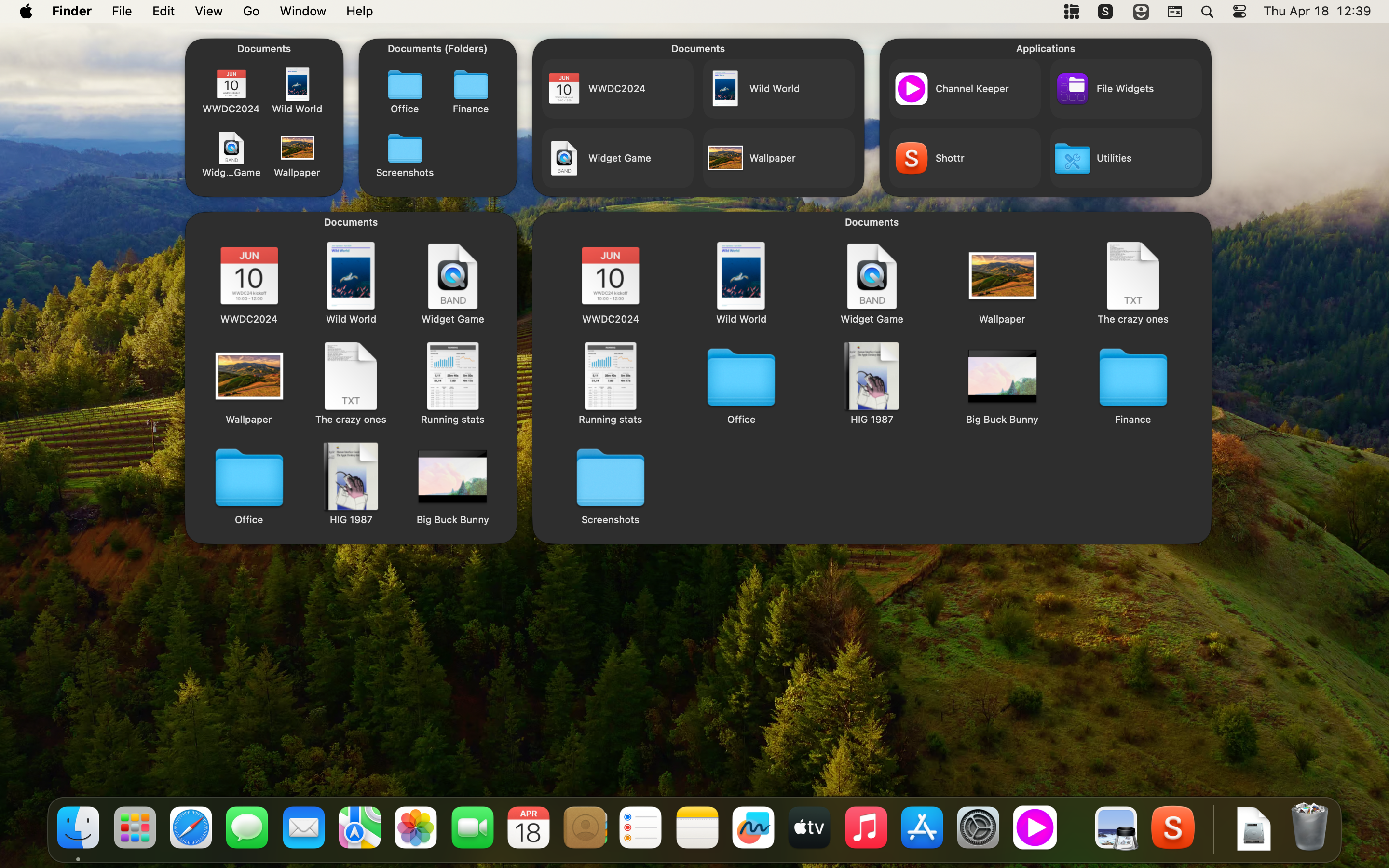1389x868 pixels.
Task: Open Calendar from the Dock
Action: coord(529,827)
